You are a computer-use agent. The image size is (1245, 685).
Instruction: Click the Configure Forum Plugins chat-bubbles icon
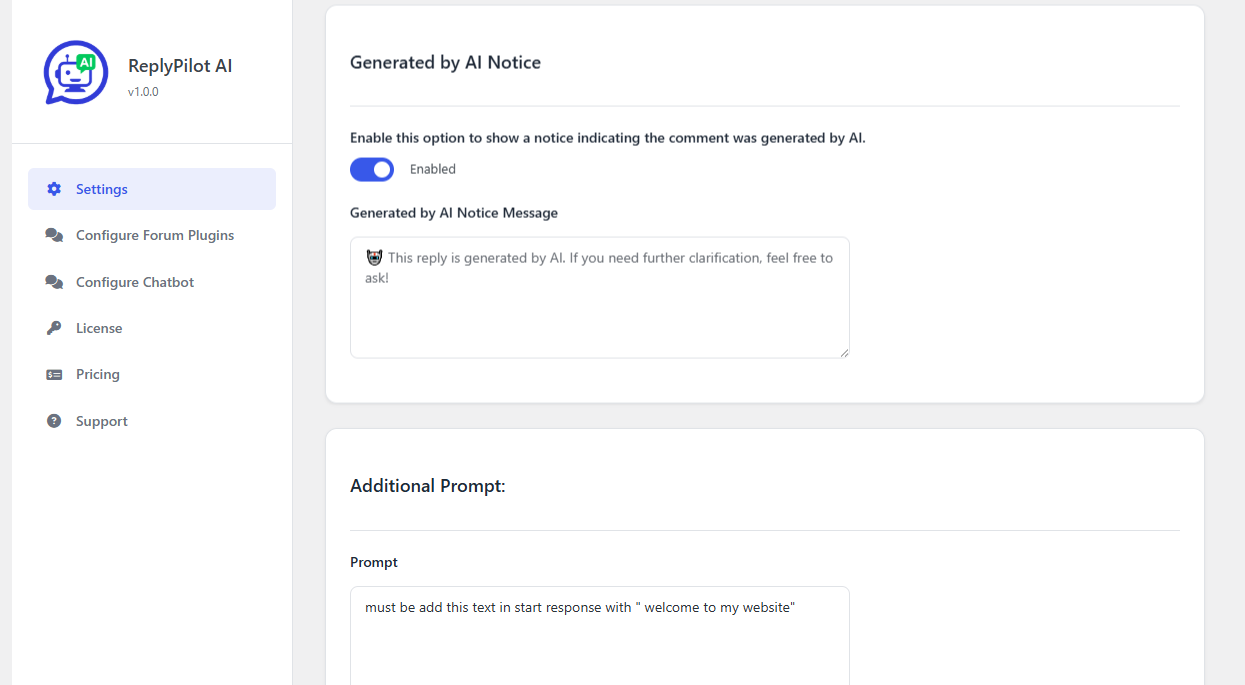tap(54, 235)
